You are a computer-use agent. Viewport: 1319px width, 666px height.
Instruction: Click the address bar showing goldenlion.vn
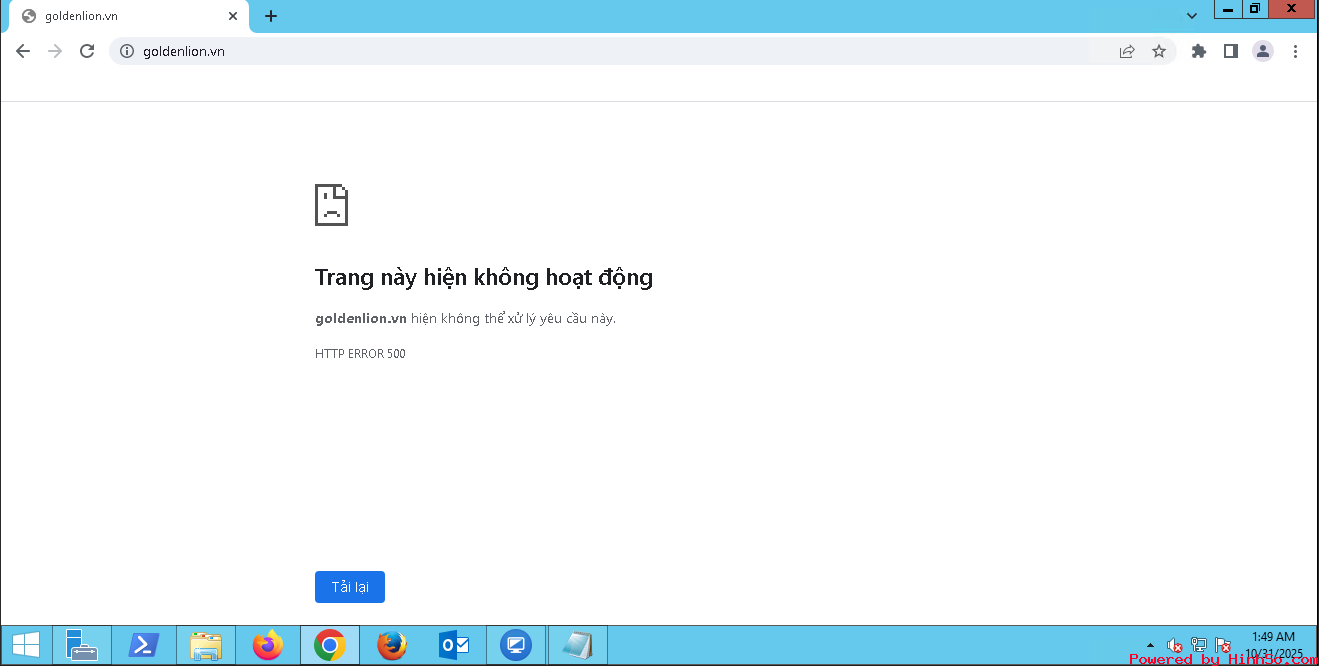tap(600, 51)
